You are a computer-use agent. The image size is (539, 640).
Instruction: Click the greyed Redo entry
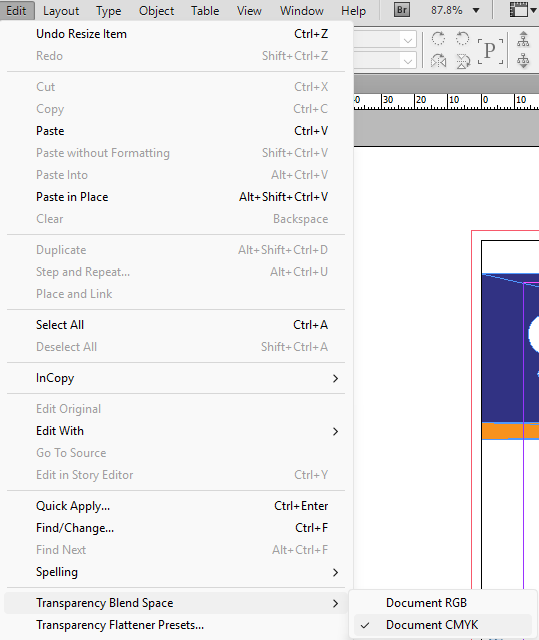click(176, 56)
